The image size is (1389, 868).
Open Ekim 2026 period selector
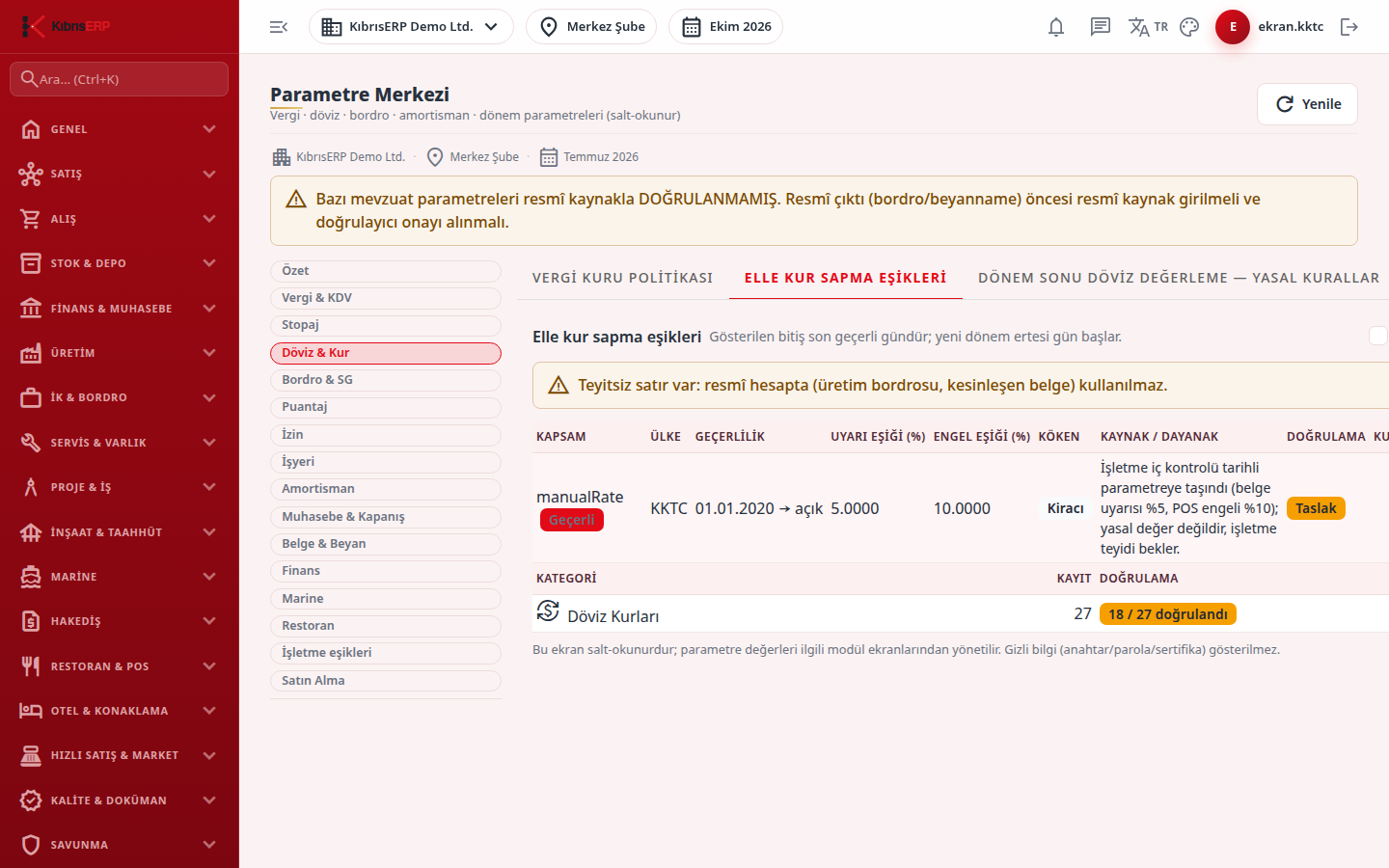point(725,27)
